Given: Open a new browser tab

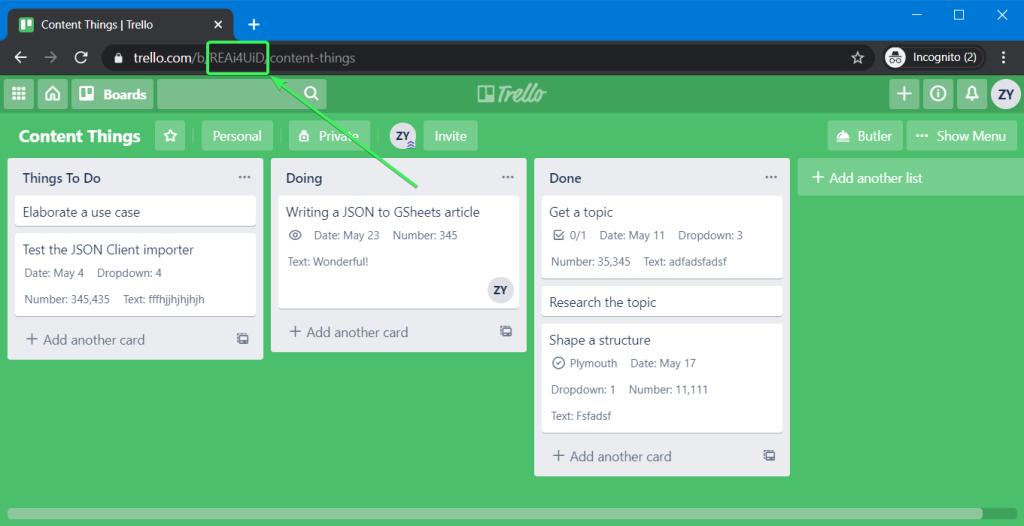Looking at the screenshot, I should point(254,25).
